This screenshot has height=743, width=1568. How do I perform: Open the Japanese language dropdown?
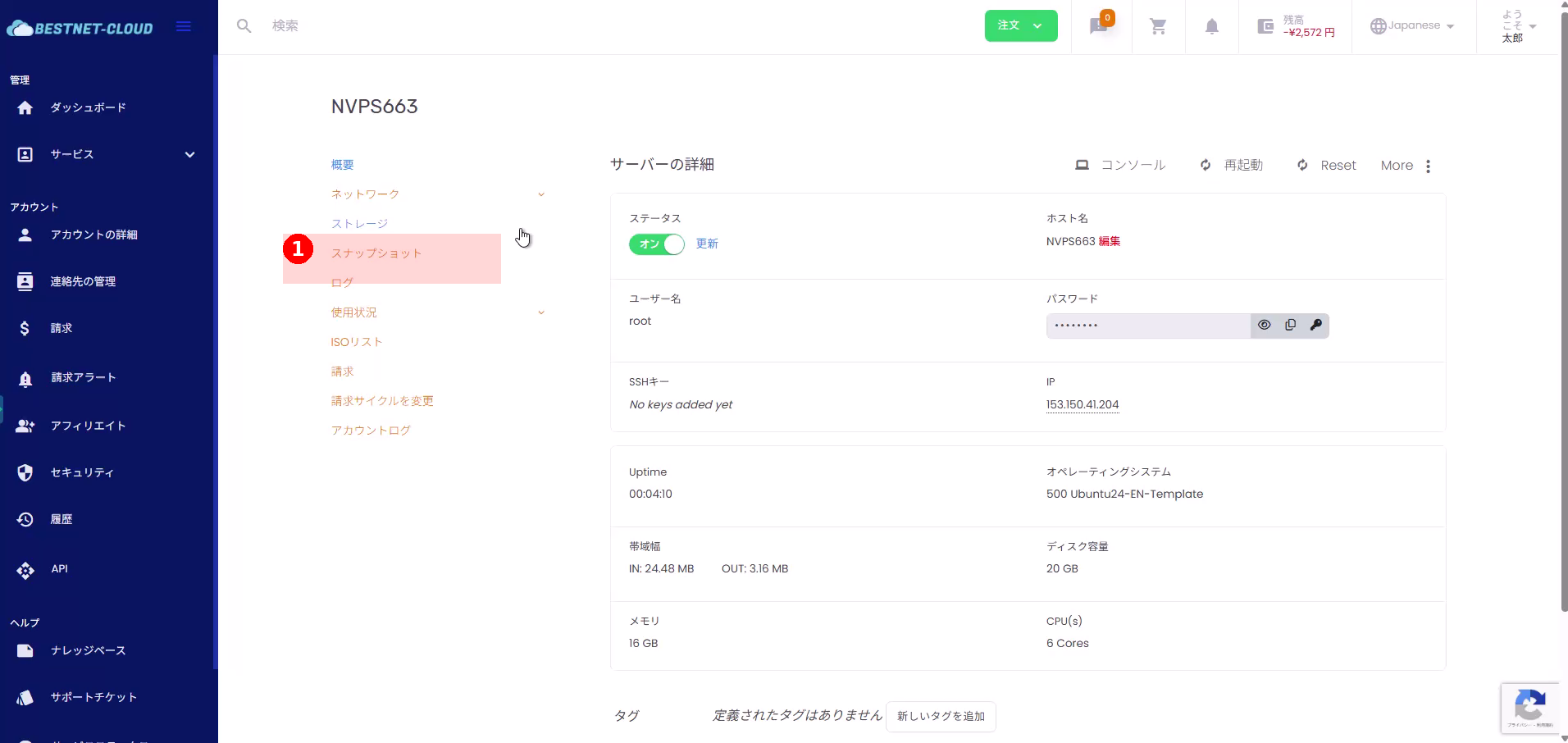(1412, 26)
